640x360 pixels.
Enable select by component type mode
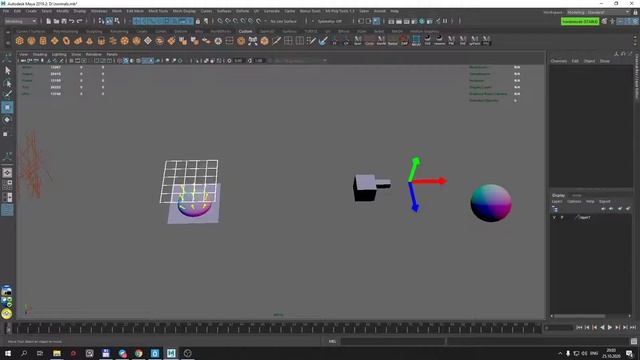point(117,21)
